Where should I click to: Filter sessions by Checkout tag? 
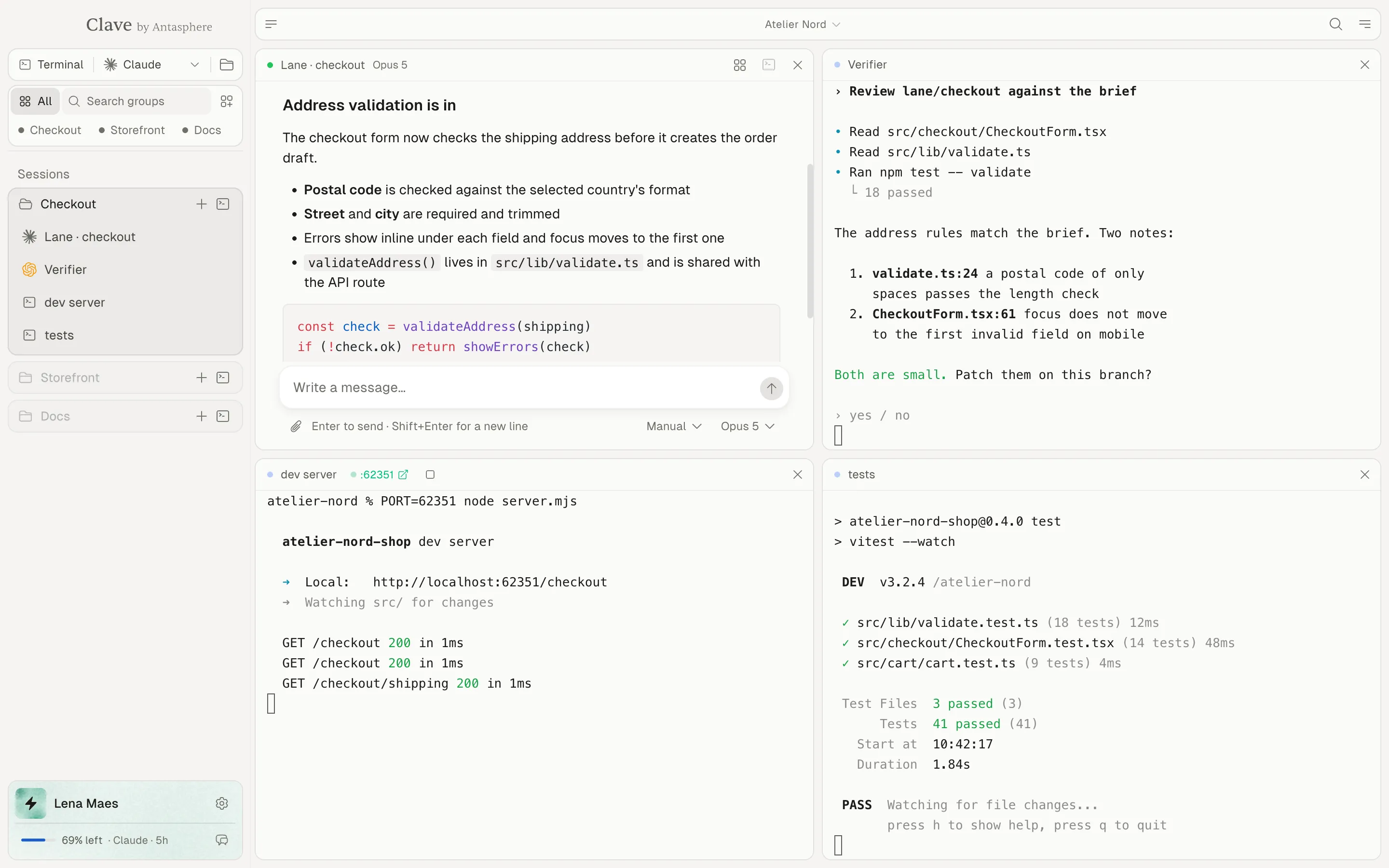[50, 130]
